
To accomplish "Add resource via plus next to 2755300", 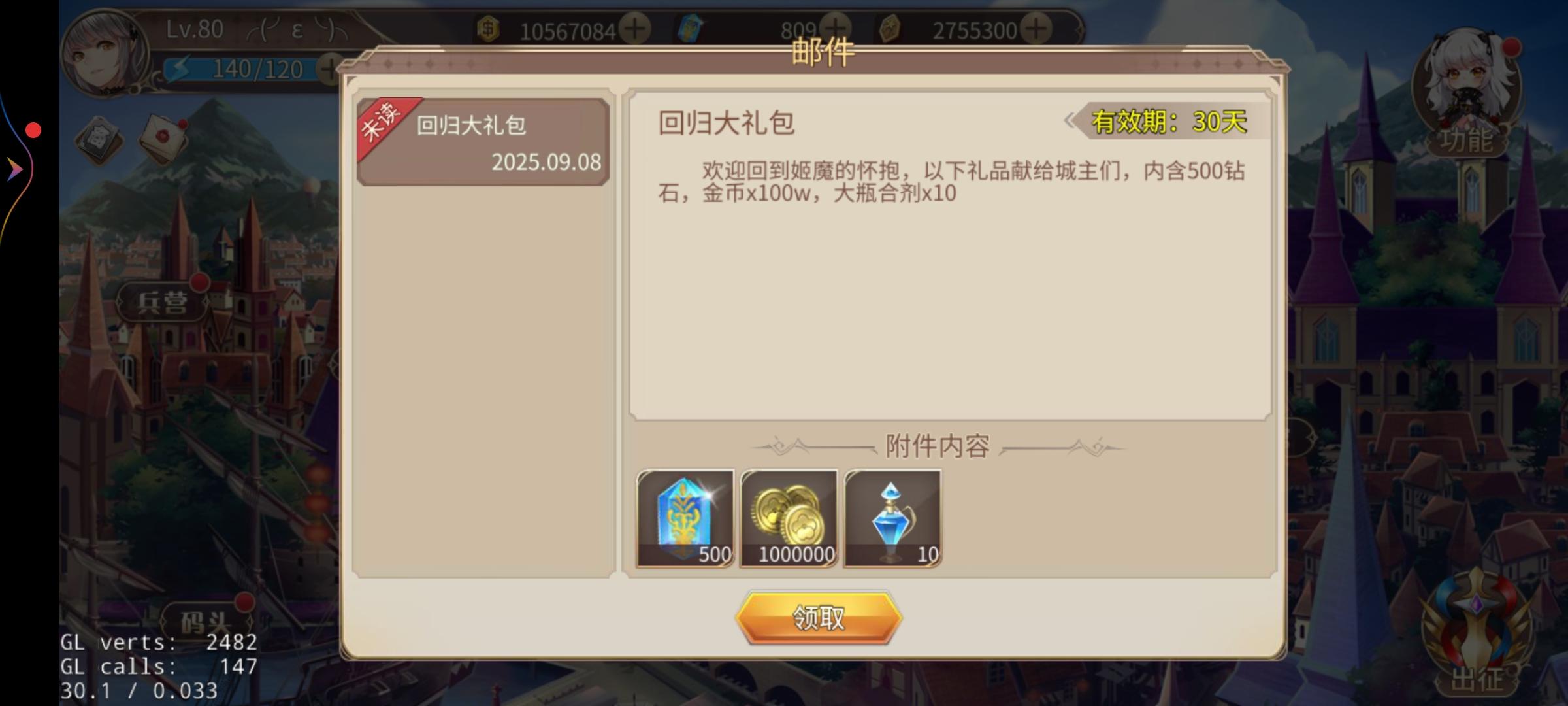I will coord(1036,29).
